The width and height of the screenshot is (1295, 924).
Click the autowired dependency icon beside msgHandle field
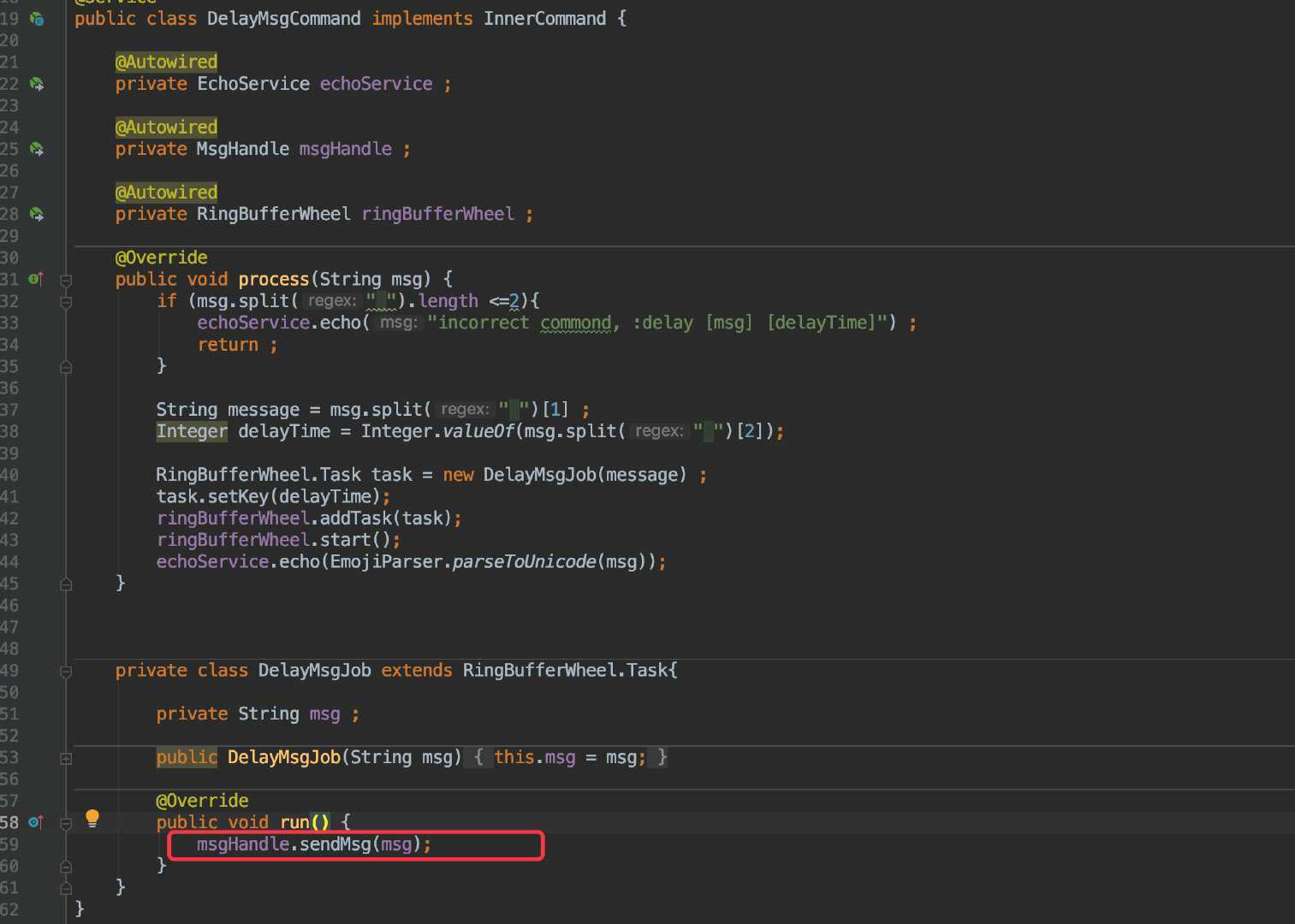pyautogui.click(x=37, y=149)
